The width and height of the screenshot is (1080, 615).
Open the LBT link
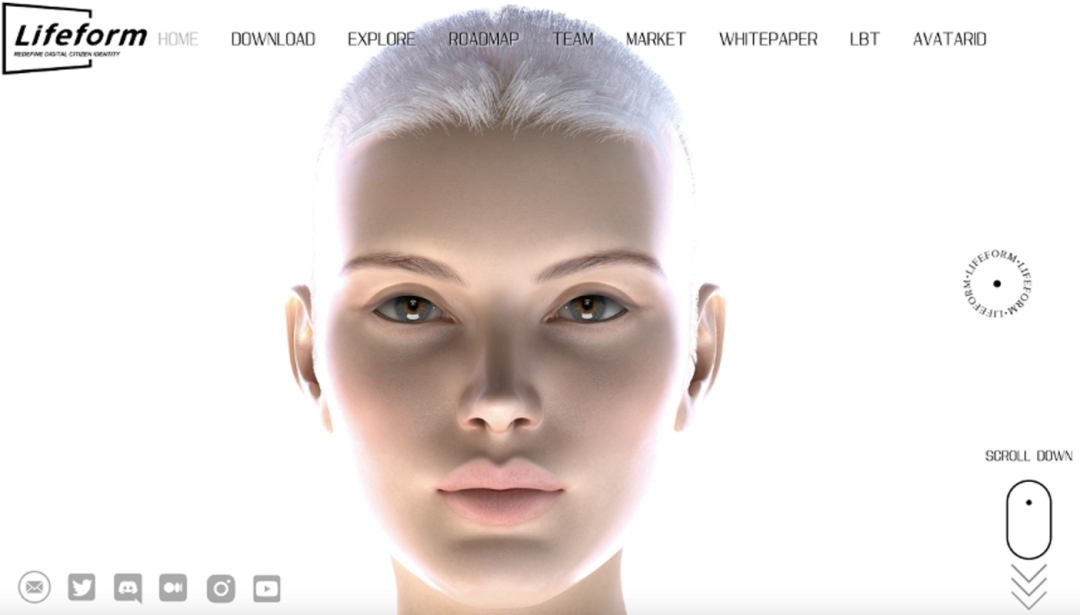(x=864, y=39)
